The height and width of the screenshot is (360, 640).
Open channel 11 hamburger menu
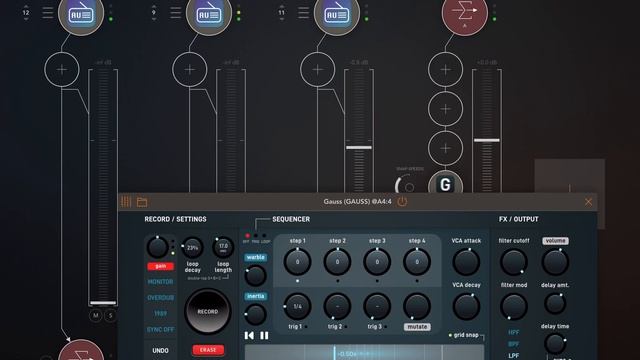(303, 13)
